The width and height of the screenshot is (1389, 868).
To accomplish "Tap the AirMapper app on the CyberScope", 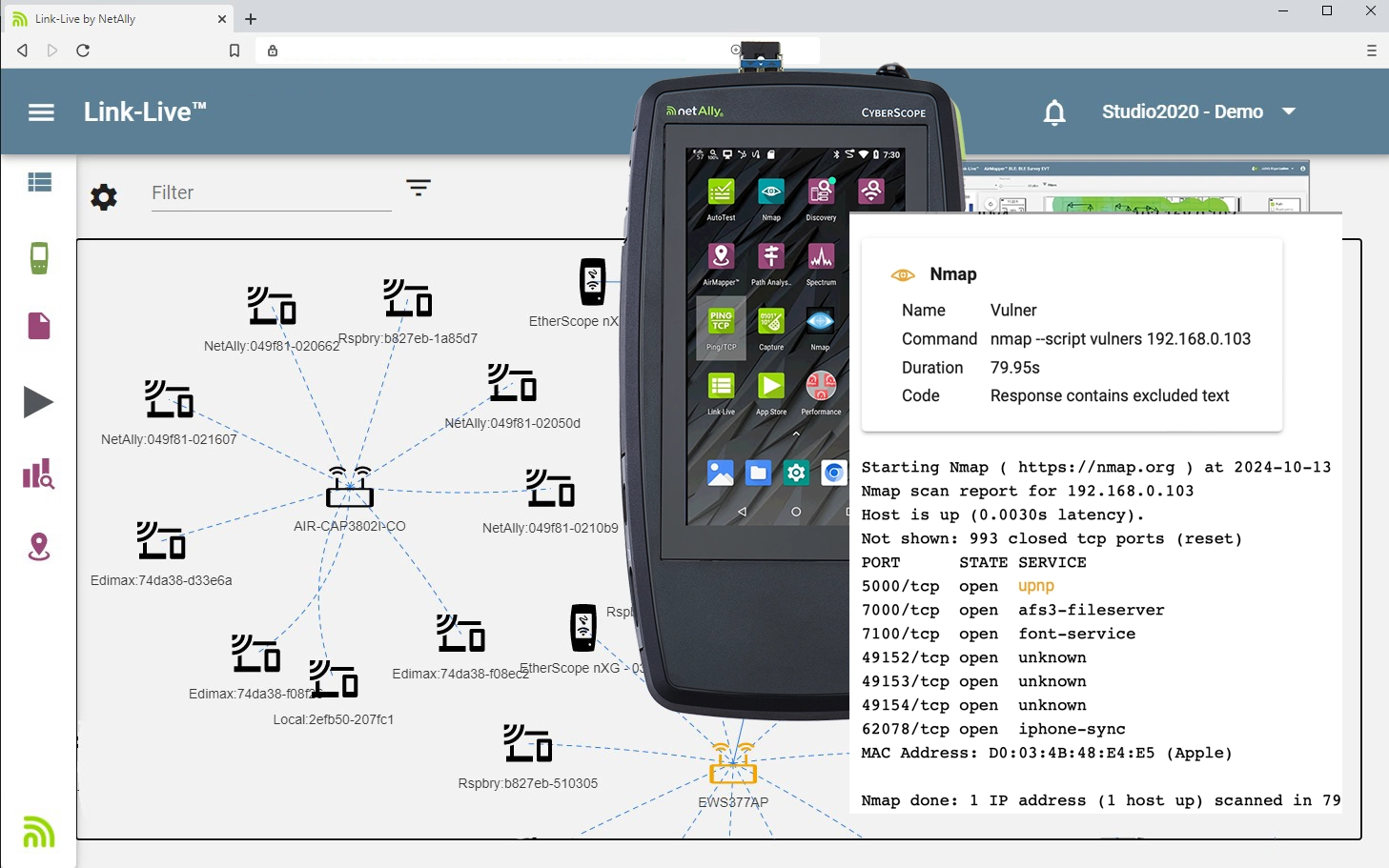I will coord(721,256).
